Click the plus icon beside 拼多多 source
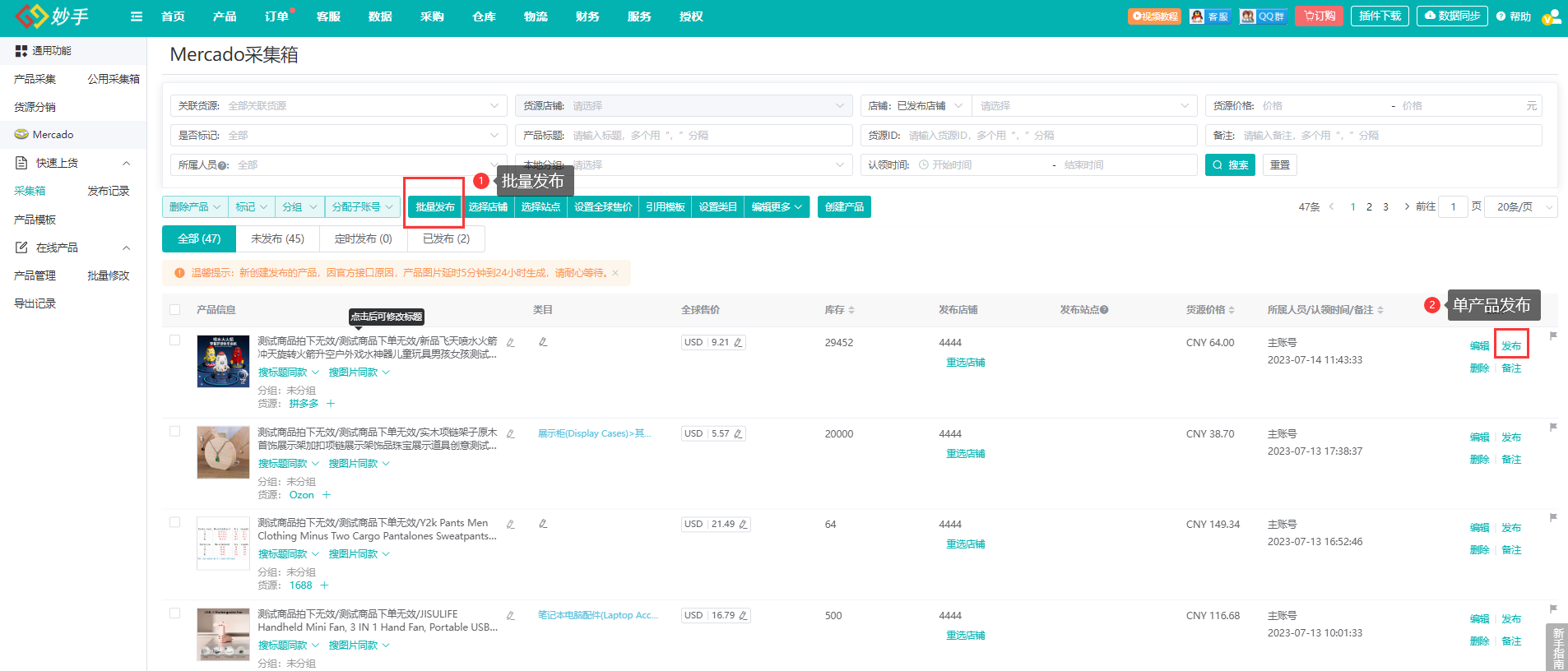The width and height of the screenshot is (1568, 671). point(331,404)
